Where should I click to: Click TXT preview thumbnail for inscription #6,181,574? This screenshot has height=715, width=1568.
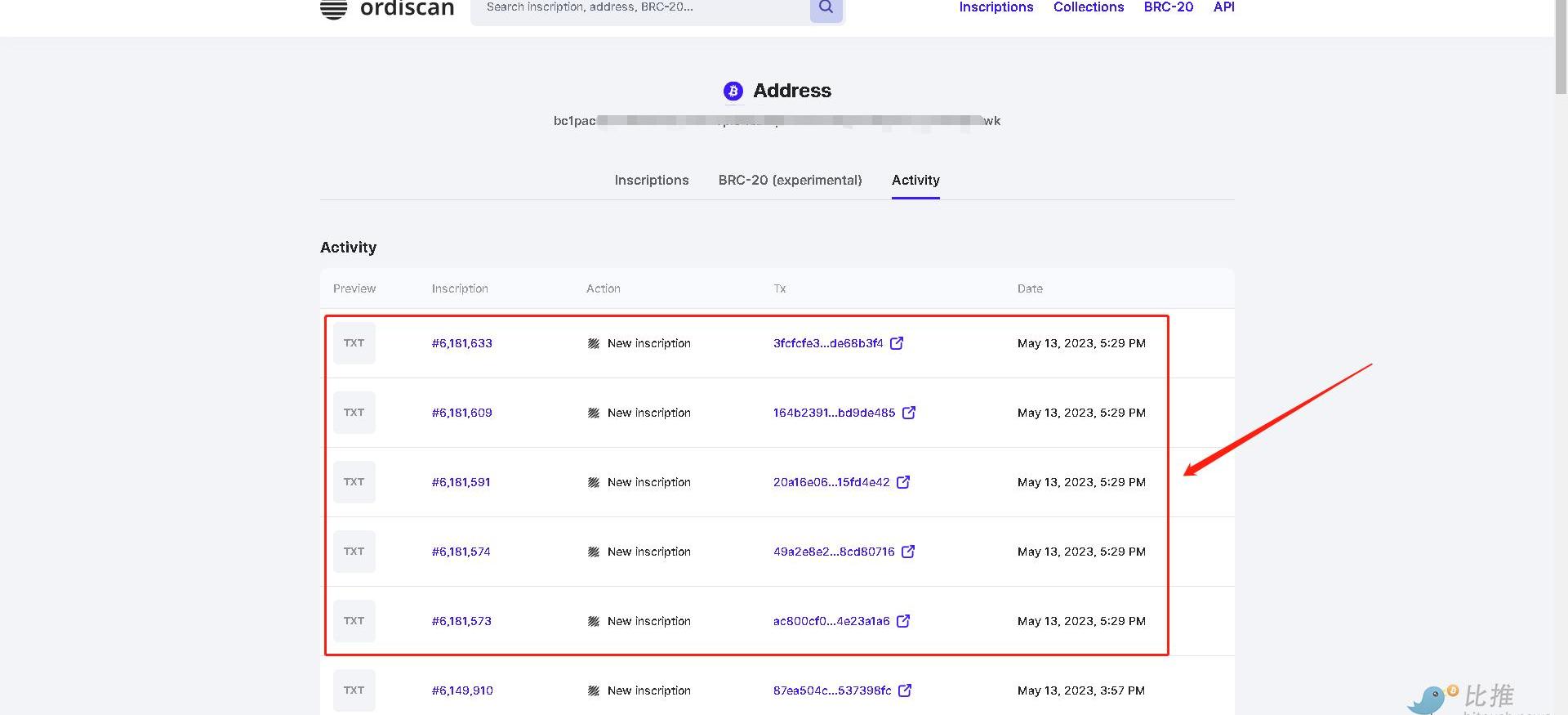354,552
